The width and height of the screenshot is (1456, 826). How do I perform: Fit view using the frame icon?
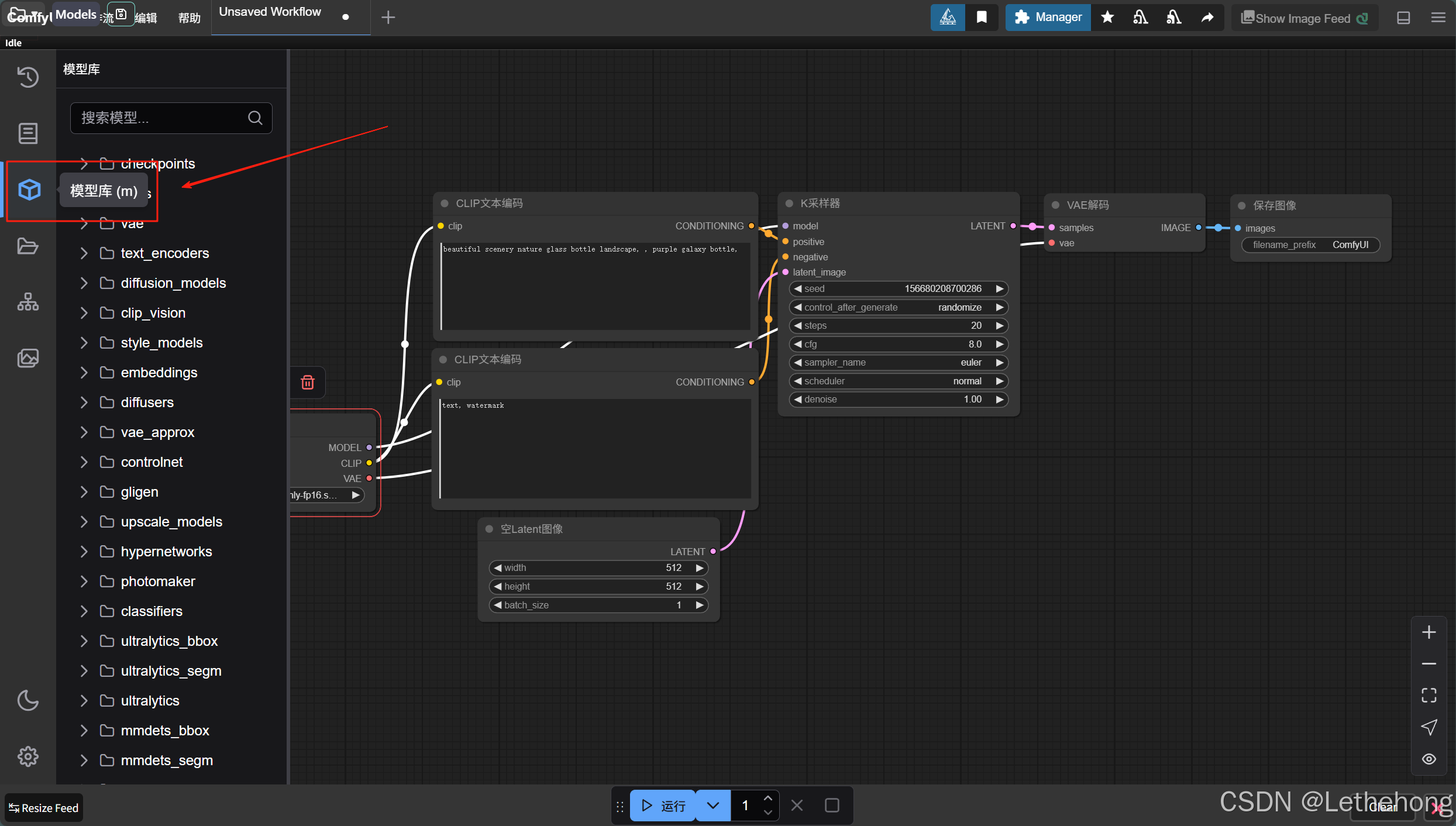1429,696
